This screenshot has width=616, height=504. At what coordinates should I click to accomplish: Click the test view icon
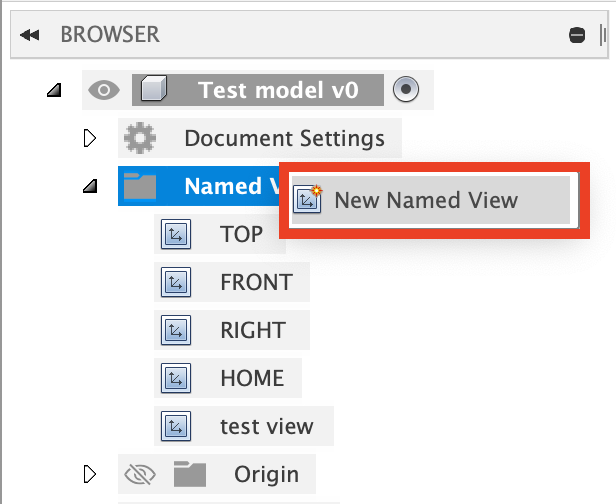pos(175,427)
